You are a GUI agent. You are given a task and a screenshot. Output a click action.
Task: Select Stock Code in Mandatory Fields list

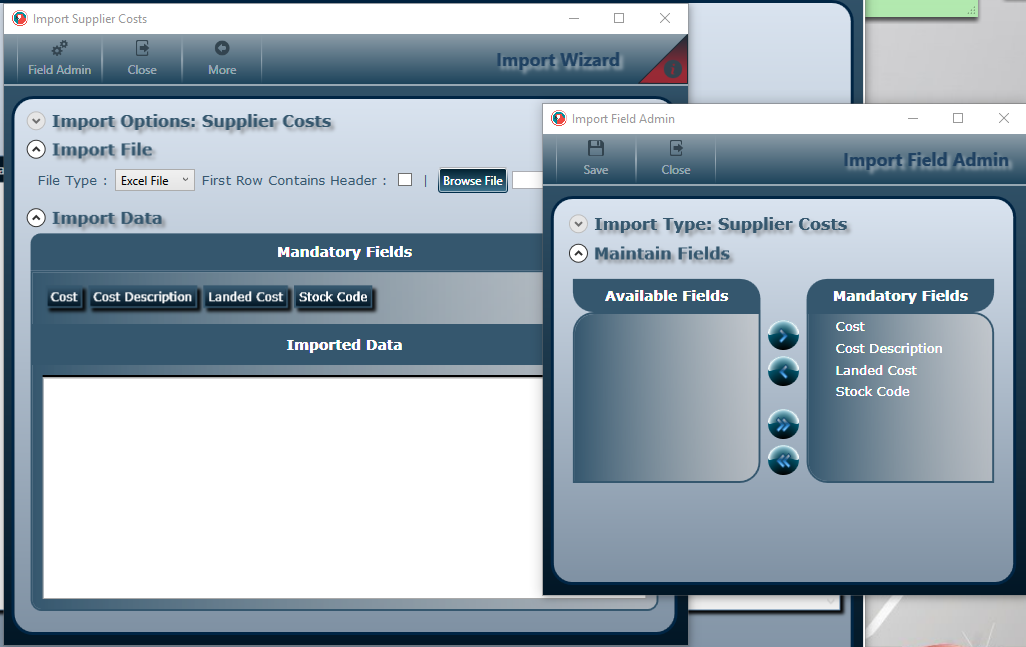click(872, 391)
